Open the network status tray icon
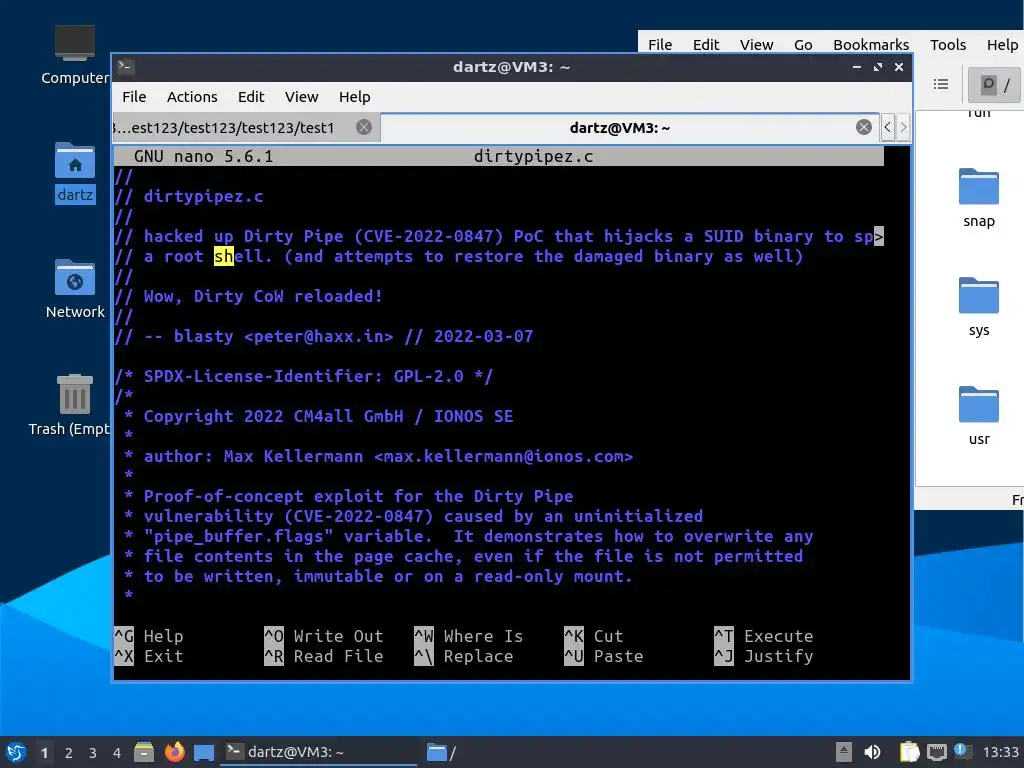 tap(936, 752)
